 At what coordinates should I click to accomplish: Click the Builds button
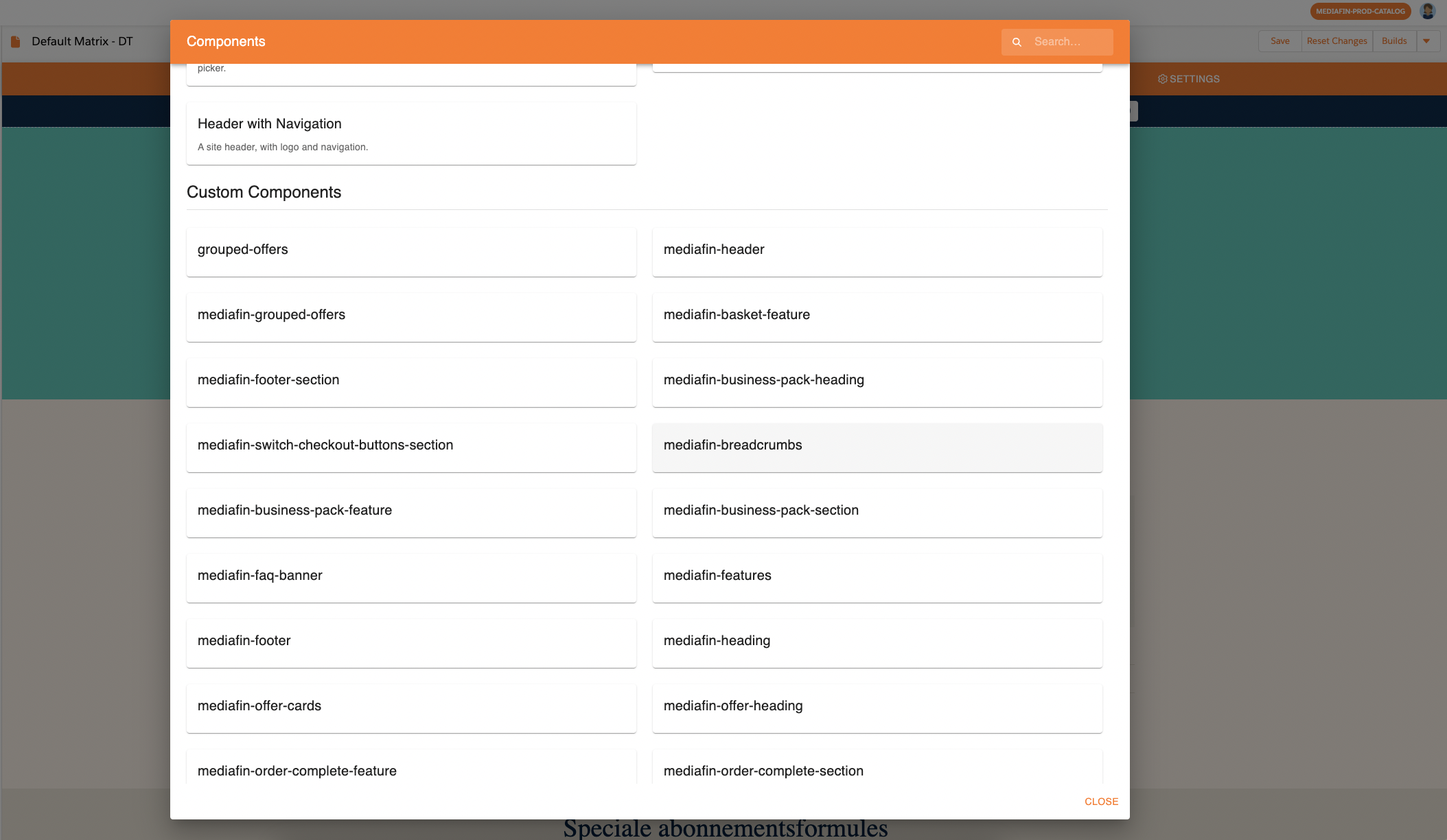(1394, 41)
